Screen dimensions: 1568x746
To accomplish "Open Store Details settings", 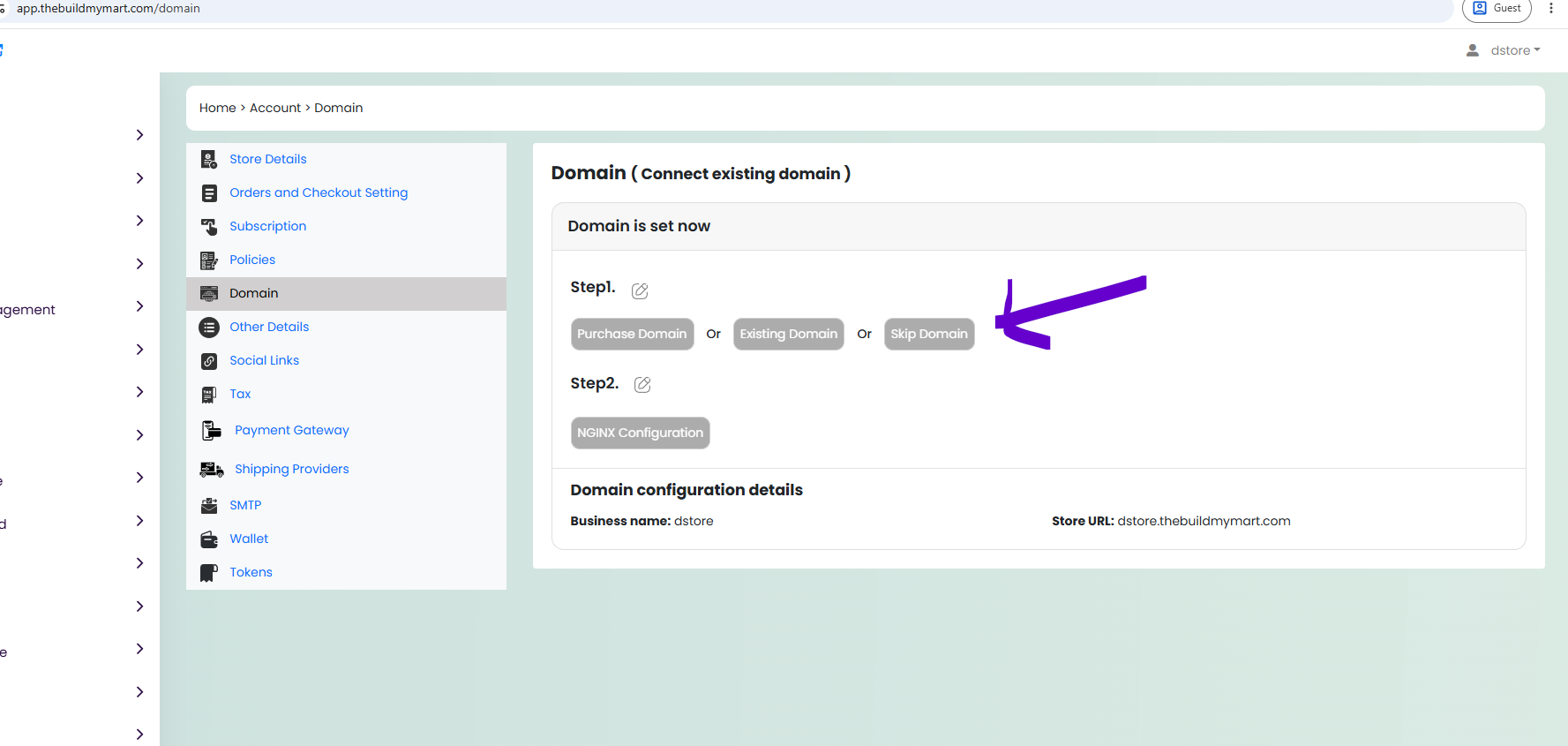I will 268,159.
